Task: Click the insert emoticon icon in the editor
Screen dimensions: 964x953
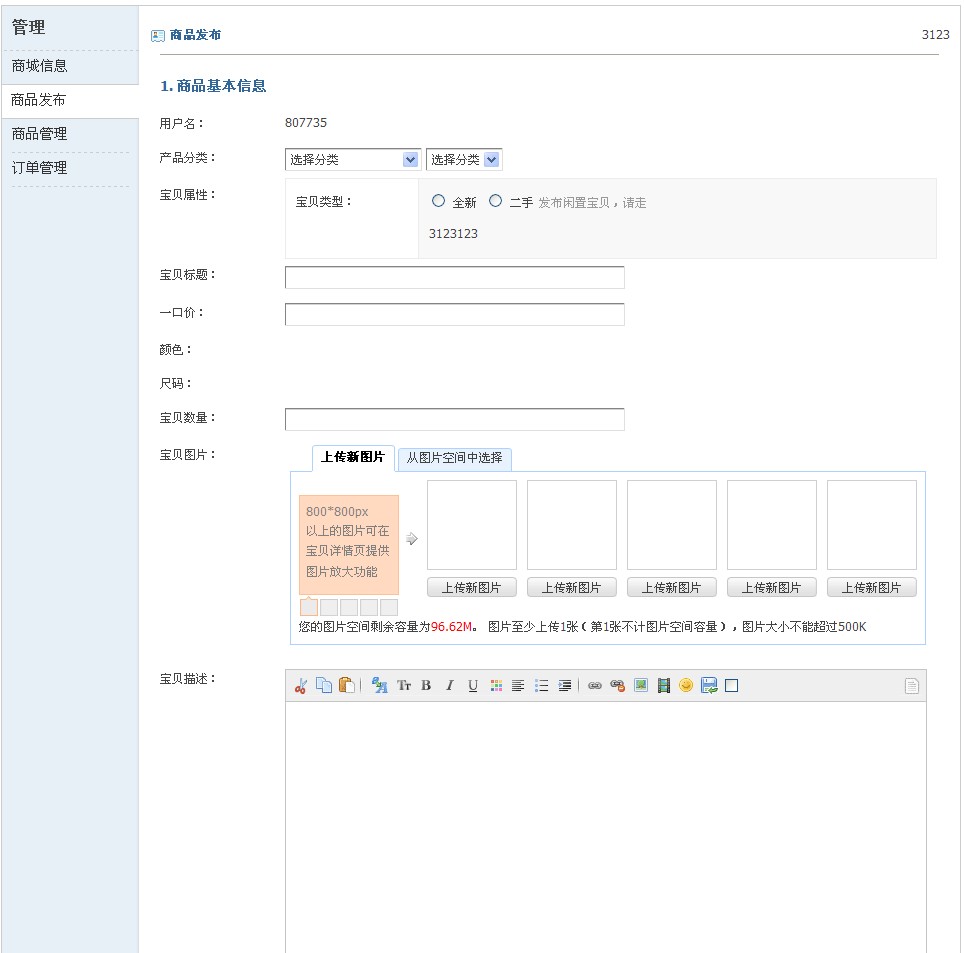Action: point(686,685)
